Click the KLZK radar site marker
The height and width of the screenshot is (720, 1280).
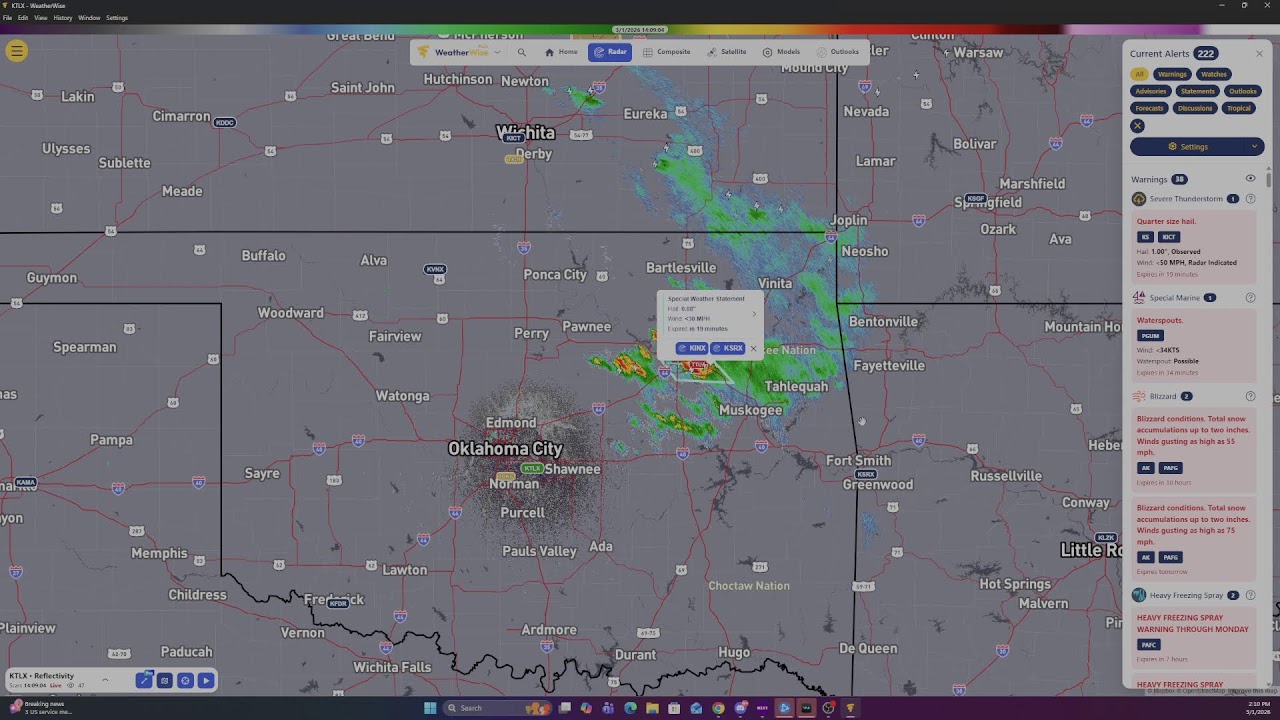pyautogui.click(x=1105, y=538)
